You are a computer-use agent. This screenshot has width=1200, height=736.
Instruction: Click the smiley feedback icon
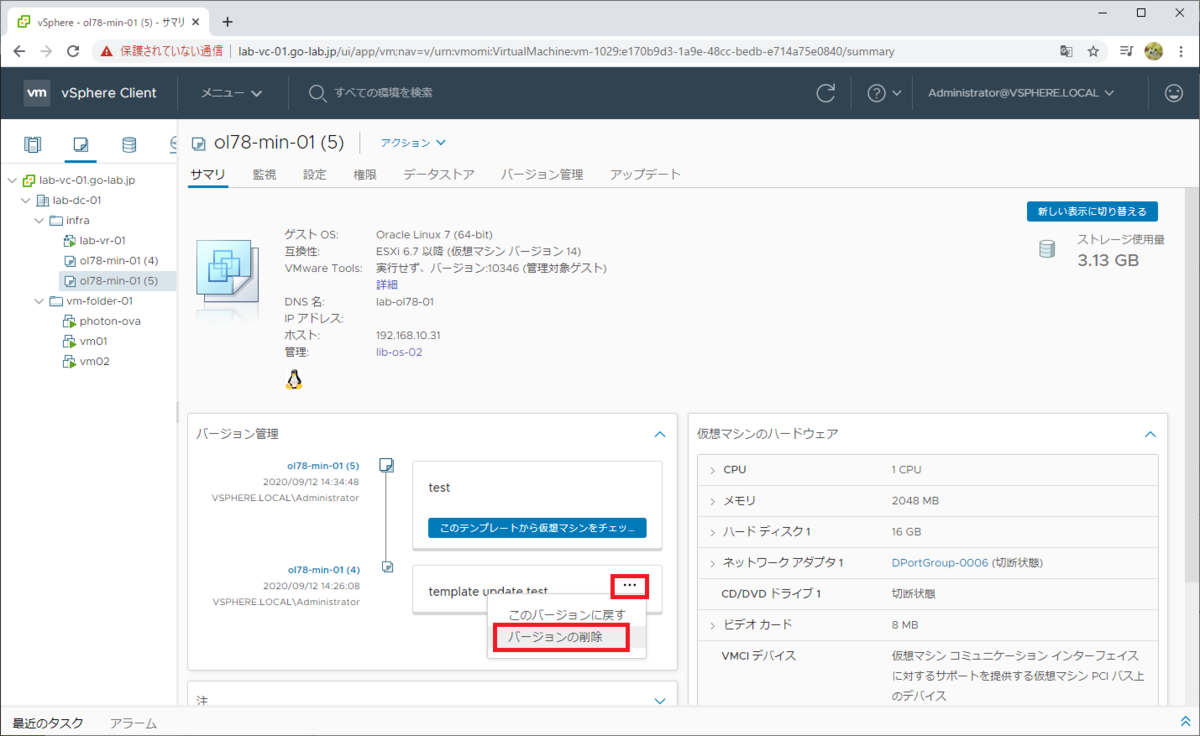(1174, 93)
